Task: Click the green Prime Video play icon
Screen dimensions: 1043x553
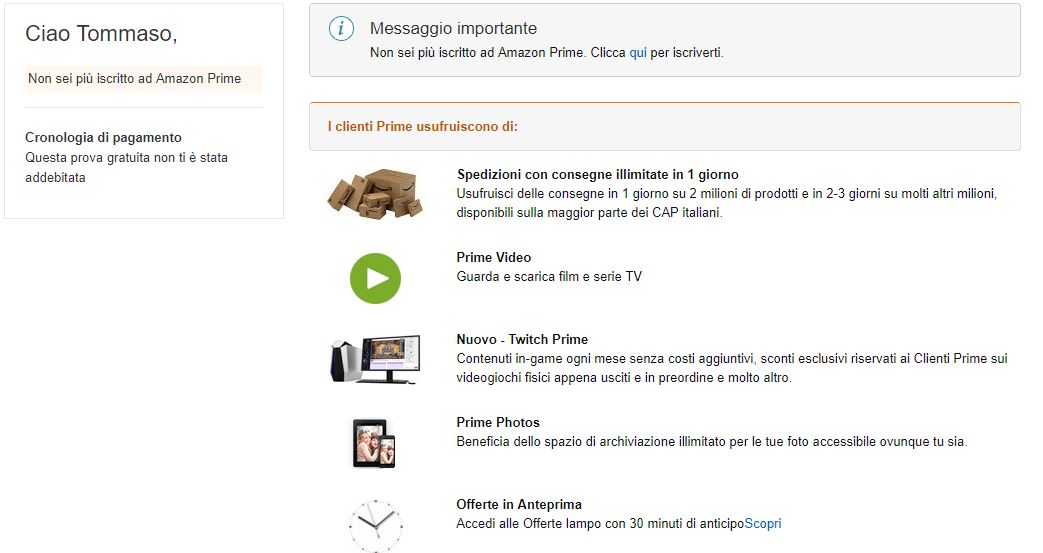Action: [x=375, y=278]
